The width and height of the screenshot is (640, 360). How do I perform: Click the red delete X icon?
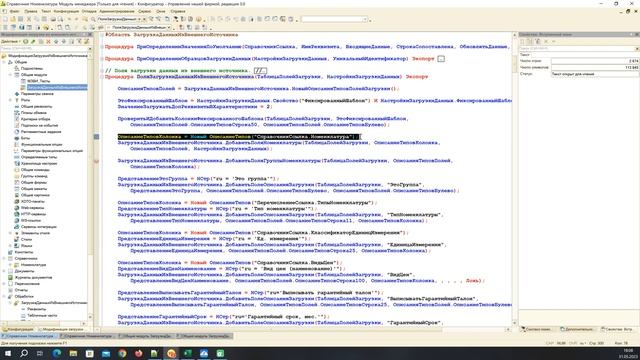(48, 41)
